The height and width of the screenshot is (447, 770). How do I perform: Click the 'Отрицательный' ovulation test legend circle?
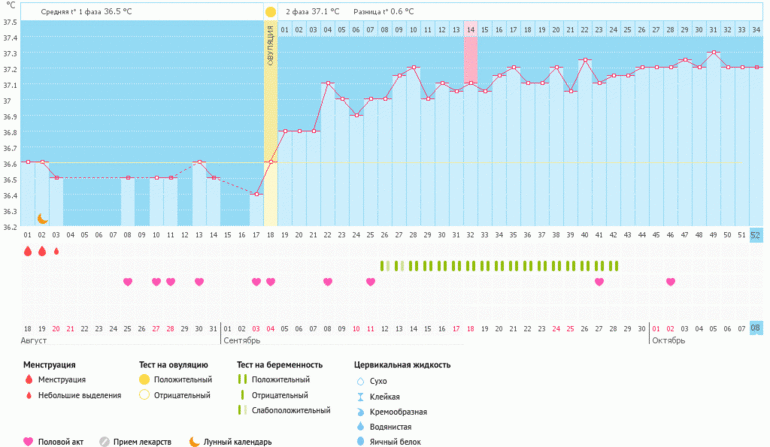point(144,396)
